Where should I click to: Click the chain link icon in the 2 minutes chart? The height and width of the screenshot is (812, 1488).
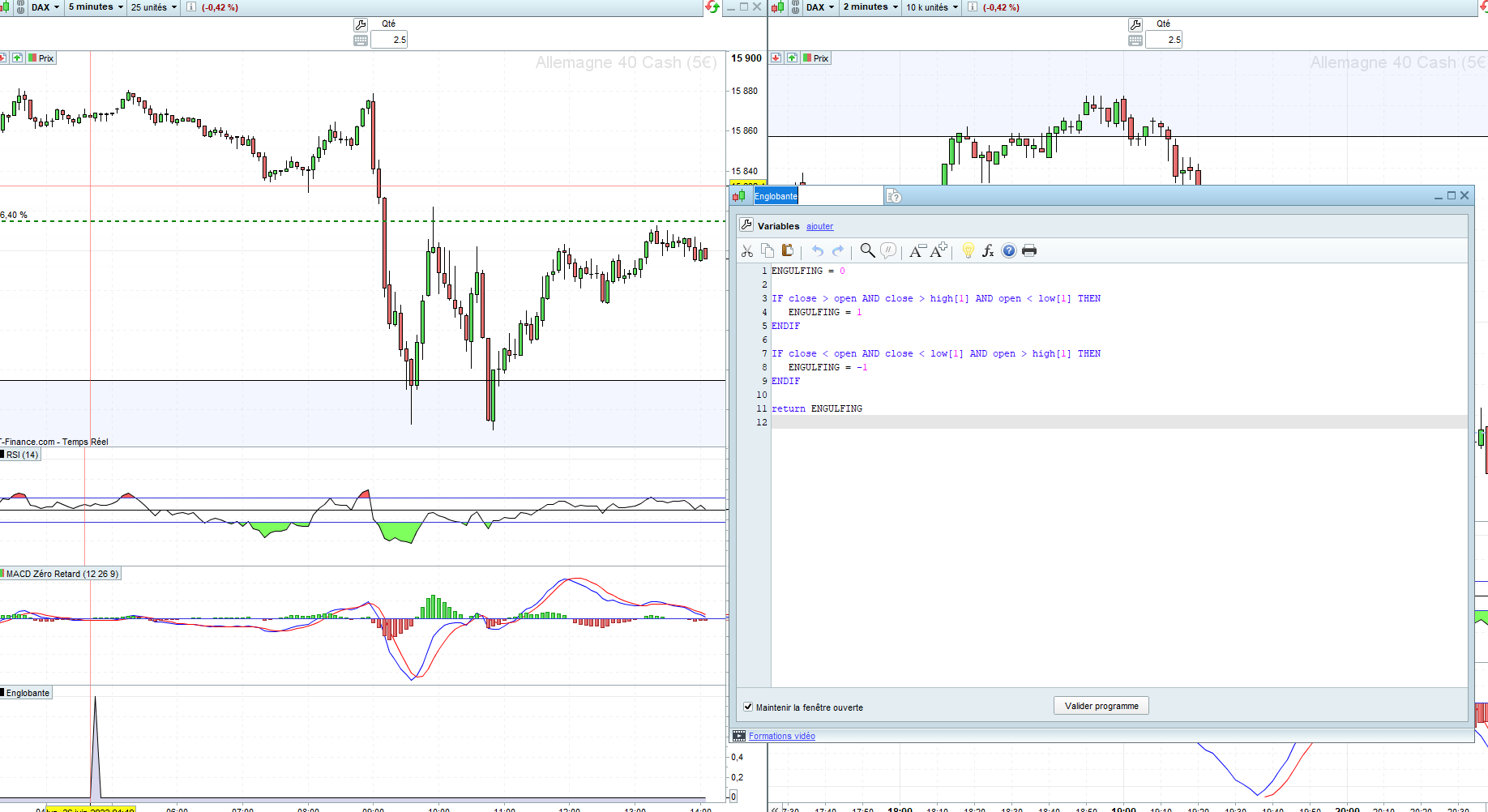click(x=796, y=7)
